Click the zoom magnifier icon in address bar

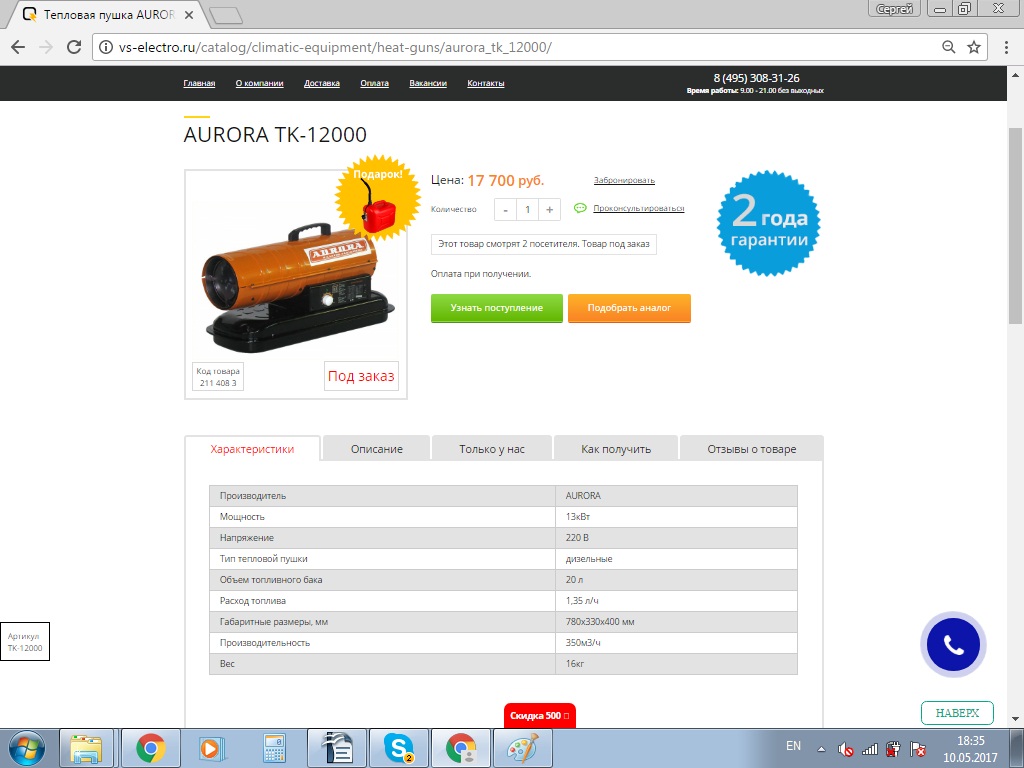[948, 47]
